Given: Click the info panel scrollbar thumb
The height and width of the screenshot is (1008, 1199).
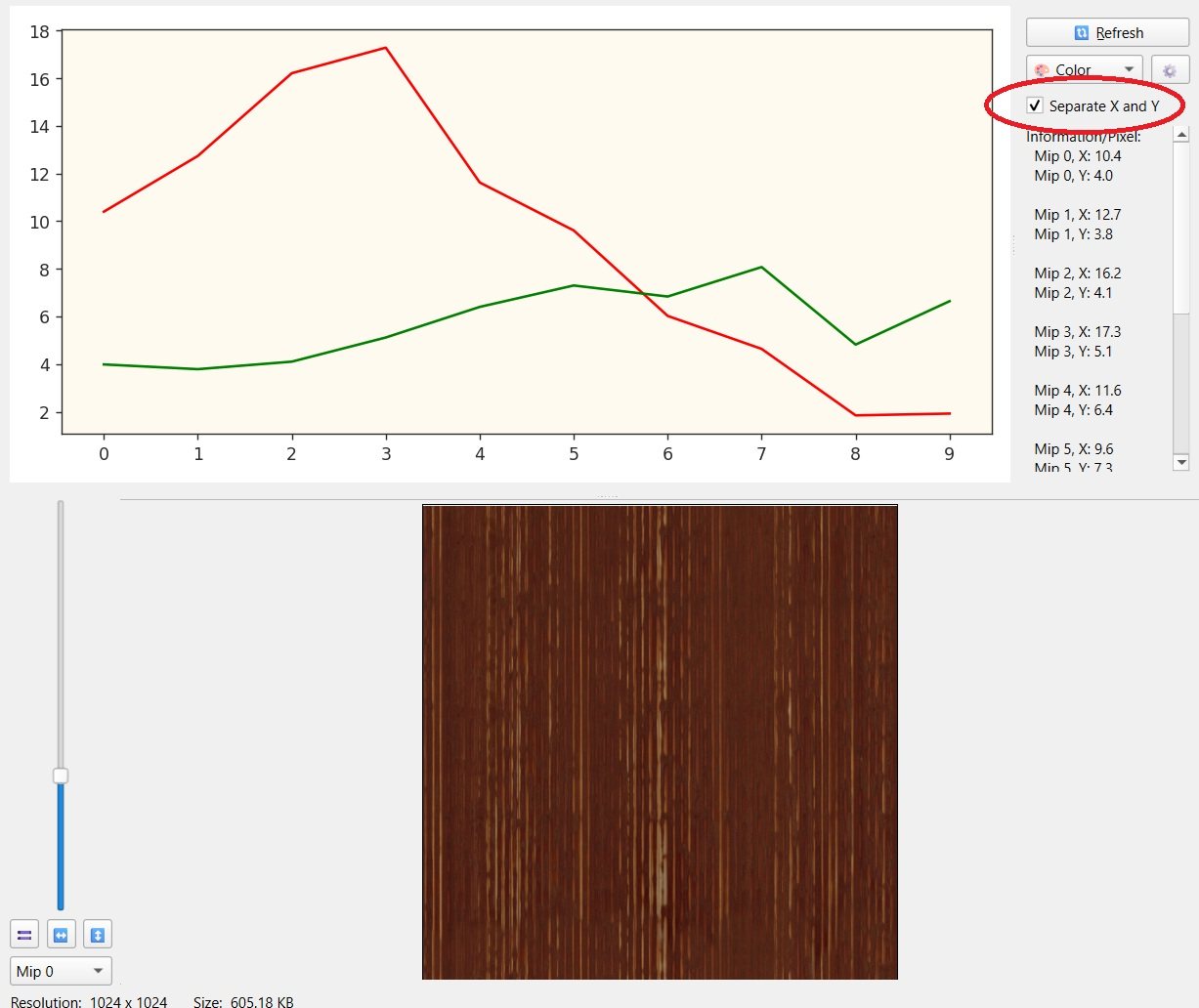Looking at the screenshot, I should (x=1180, y=230).
